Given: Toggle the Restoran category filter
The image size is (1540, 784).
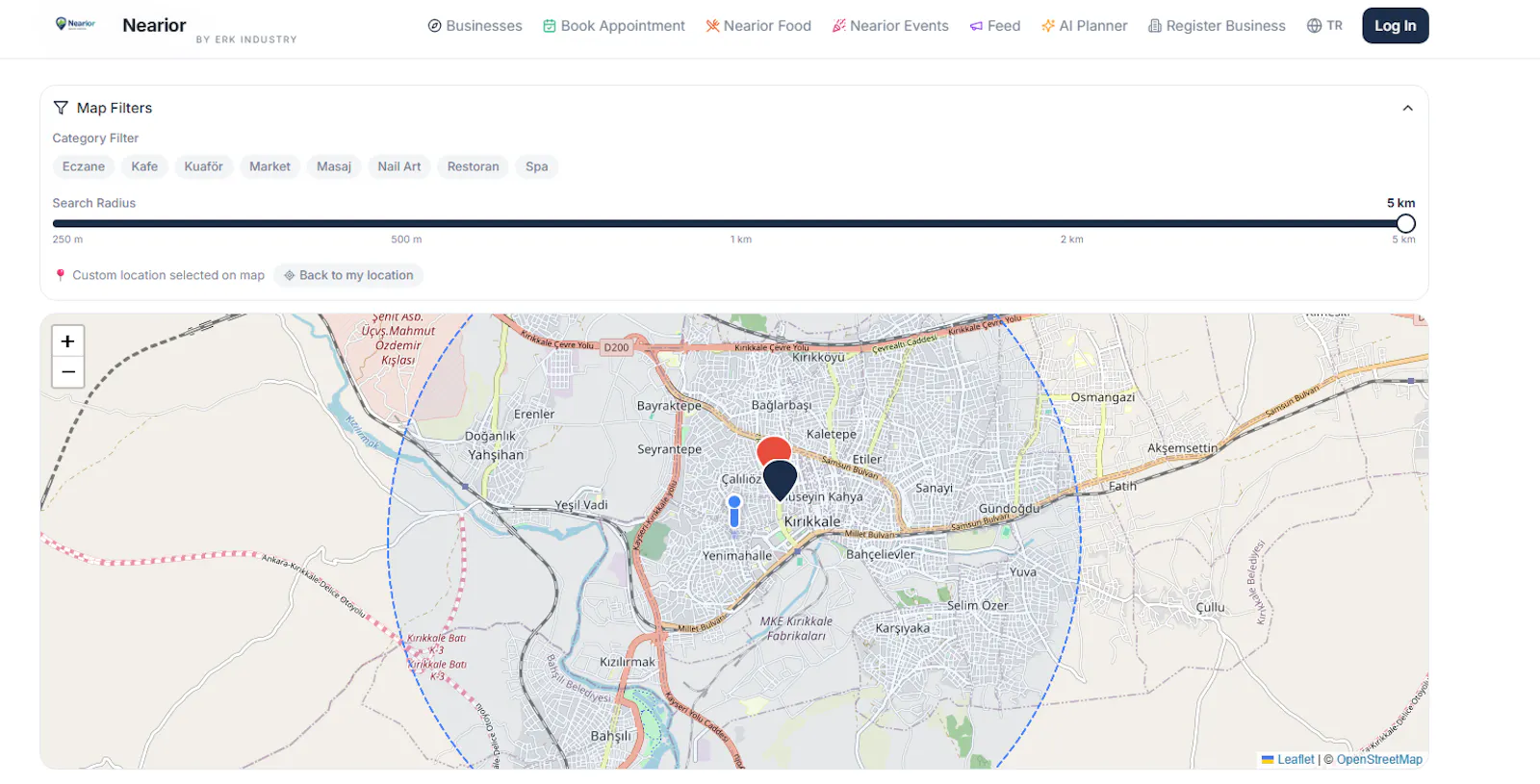Looking at the screenshot, I should click(473, 166).
